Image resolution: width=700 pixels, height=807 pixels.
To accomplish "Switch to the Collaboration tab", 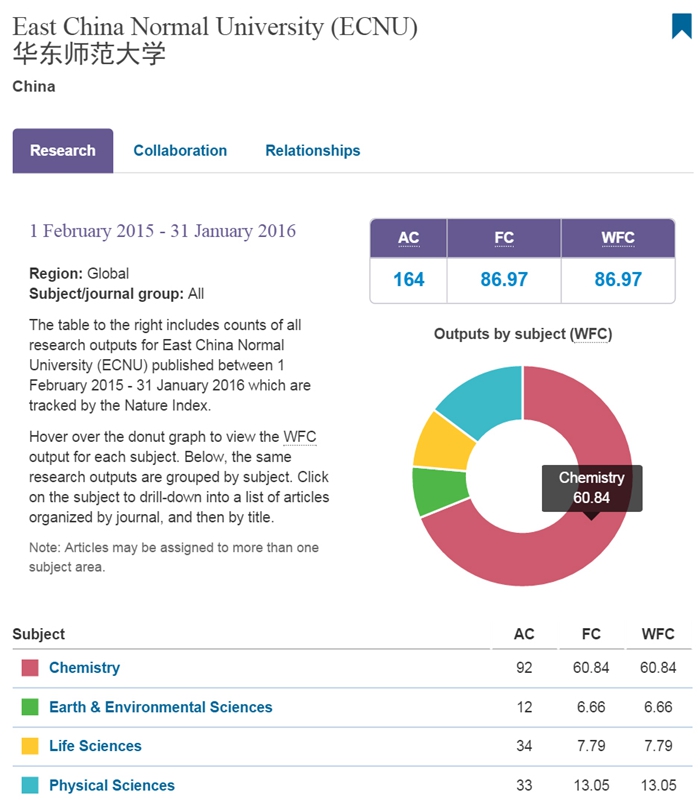I will [180, 151].
